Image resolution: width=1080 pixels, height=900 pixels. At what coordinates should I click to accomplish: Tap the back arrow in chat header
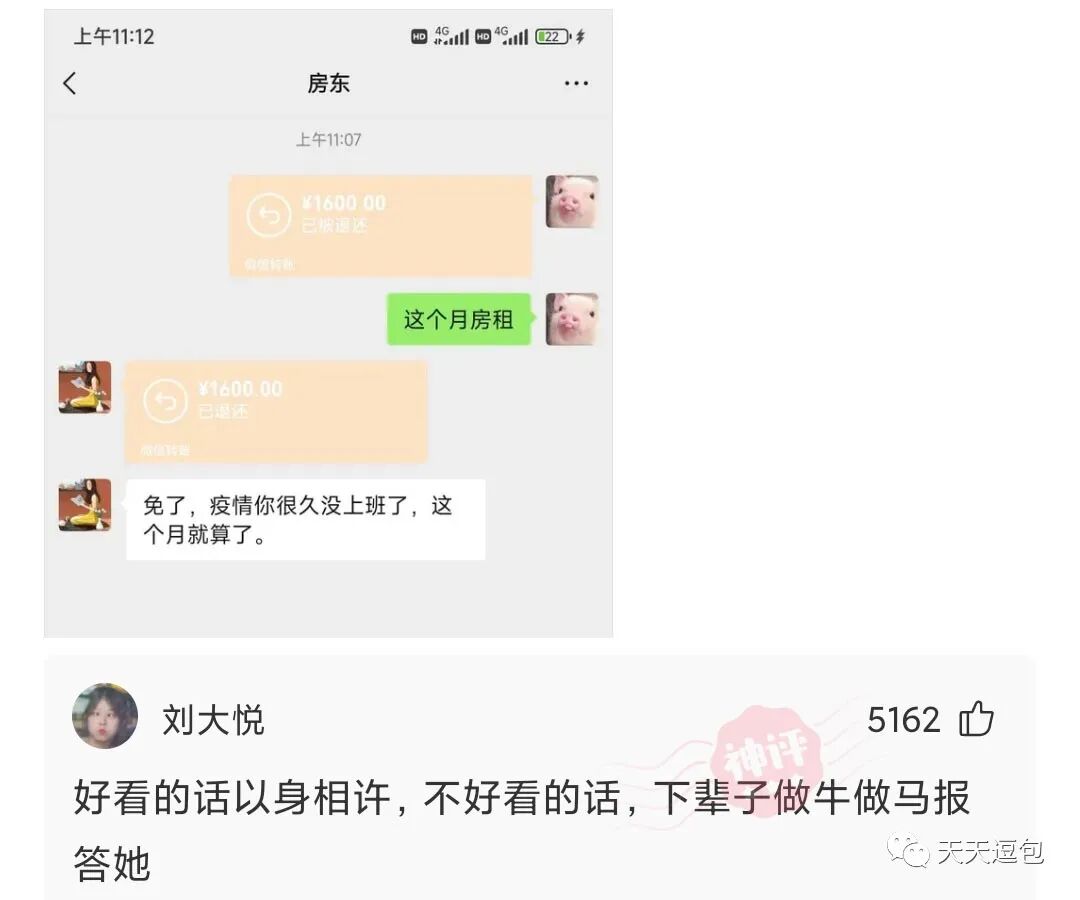pos(70,83)
